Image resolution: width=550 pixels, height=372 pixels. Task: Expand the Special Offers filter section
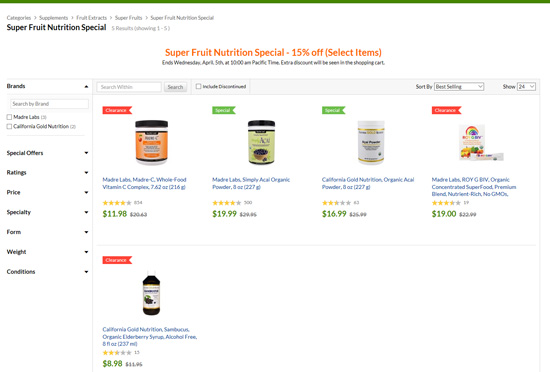point(47,153)
